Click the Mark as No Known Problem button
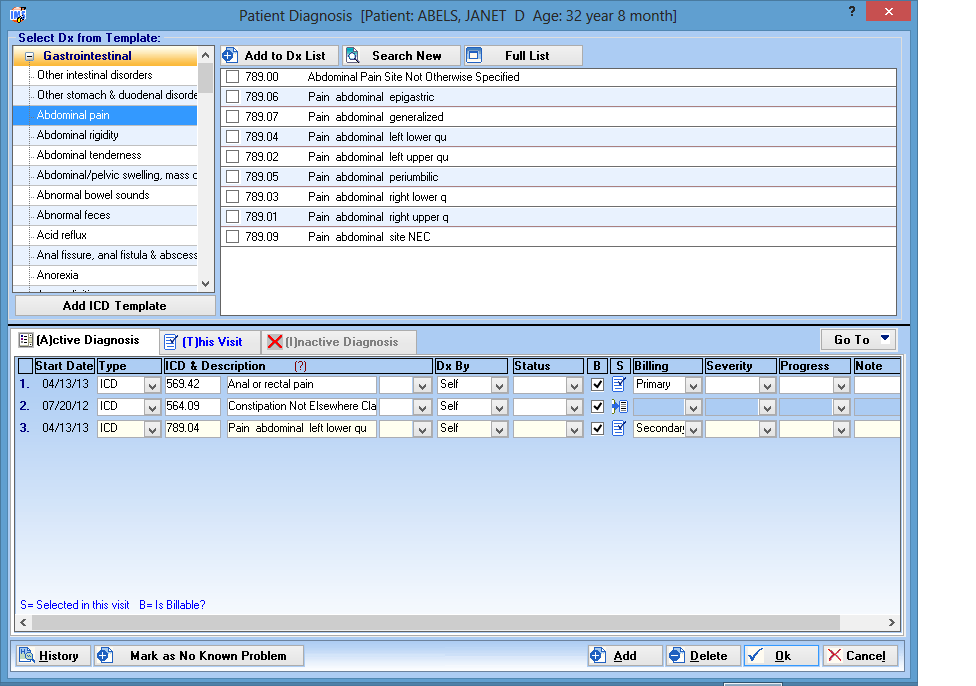This screenshot has width=976, height=686. coord(199,655)
